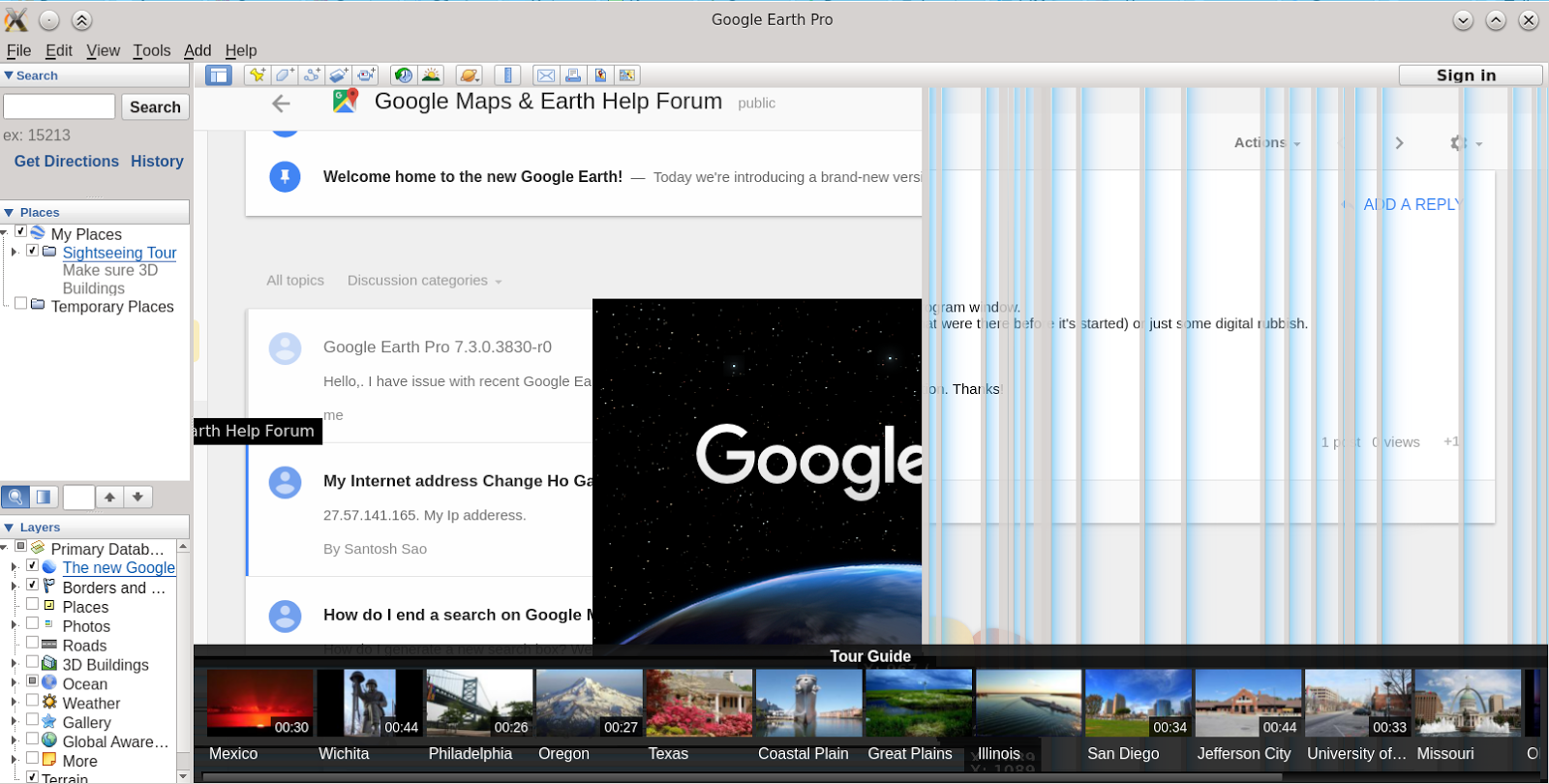The height and width of the screenshot is (784, 1549).
Task: Expand the Gallery layer tree arrow
Action: (x=14, y=721)
